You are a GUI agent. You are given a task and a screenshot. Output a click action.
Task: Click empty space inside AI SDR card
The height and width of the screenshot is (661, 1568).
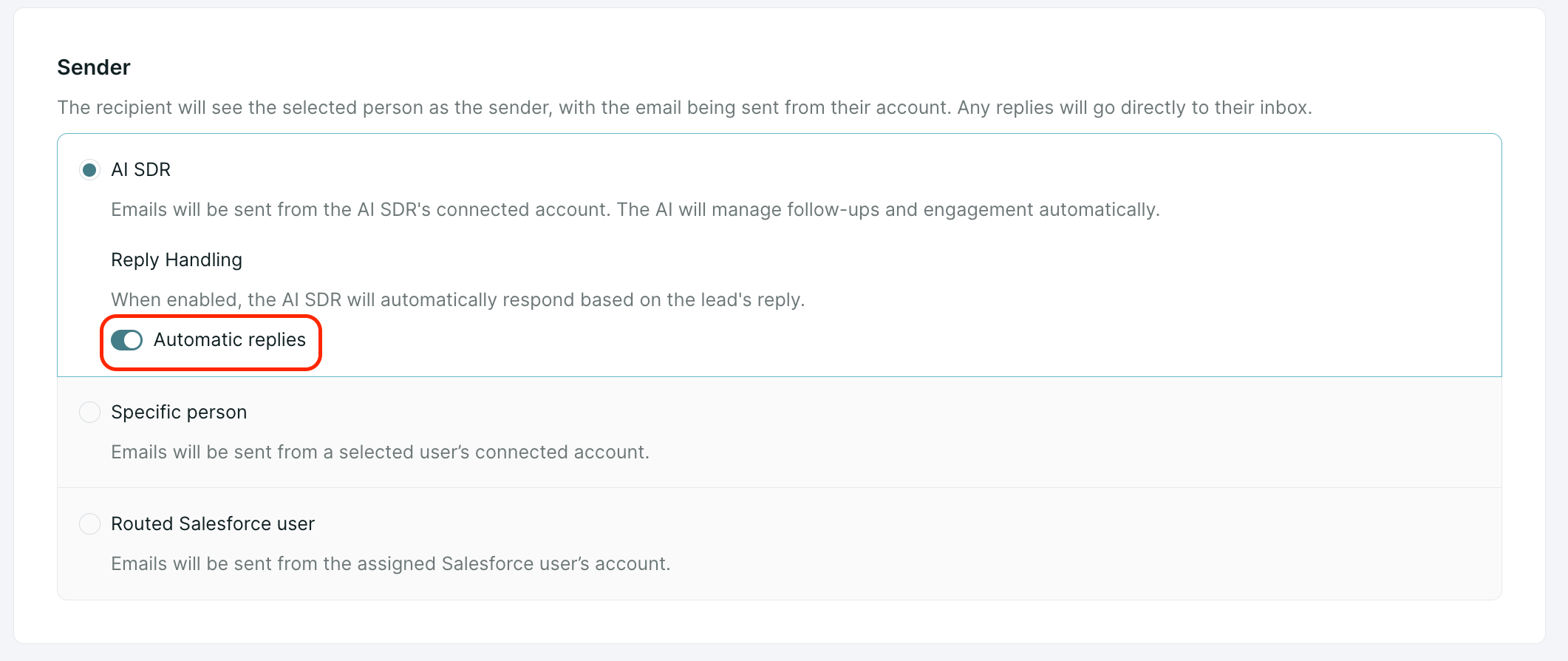(x=1108, y=296)
